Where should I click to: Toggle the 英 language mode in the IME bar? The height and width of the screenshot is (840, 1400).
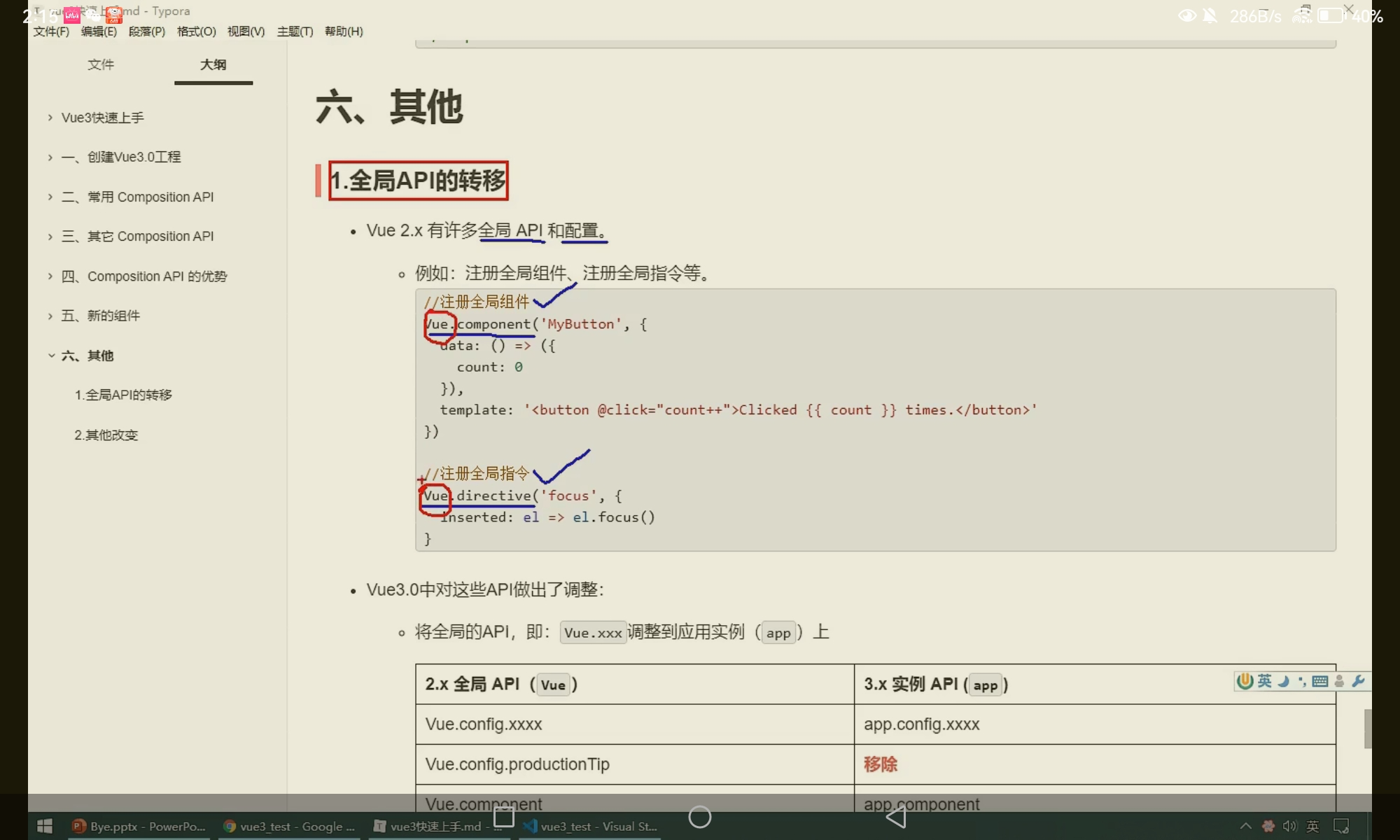1264,681
